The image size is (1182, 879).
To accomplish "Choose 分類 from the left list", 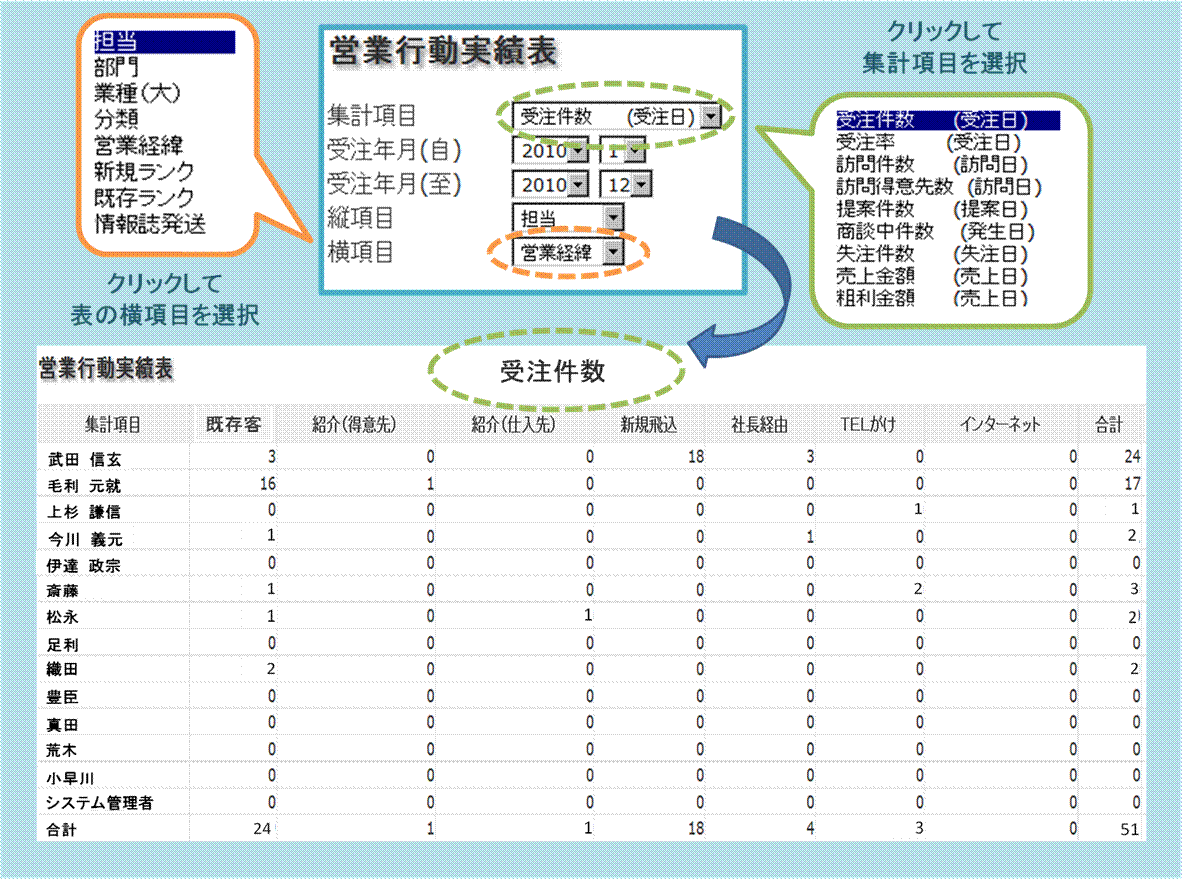I will tap(116, 119).
